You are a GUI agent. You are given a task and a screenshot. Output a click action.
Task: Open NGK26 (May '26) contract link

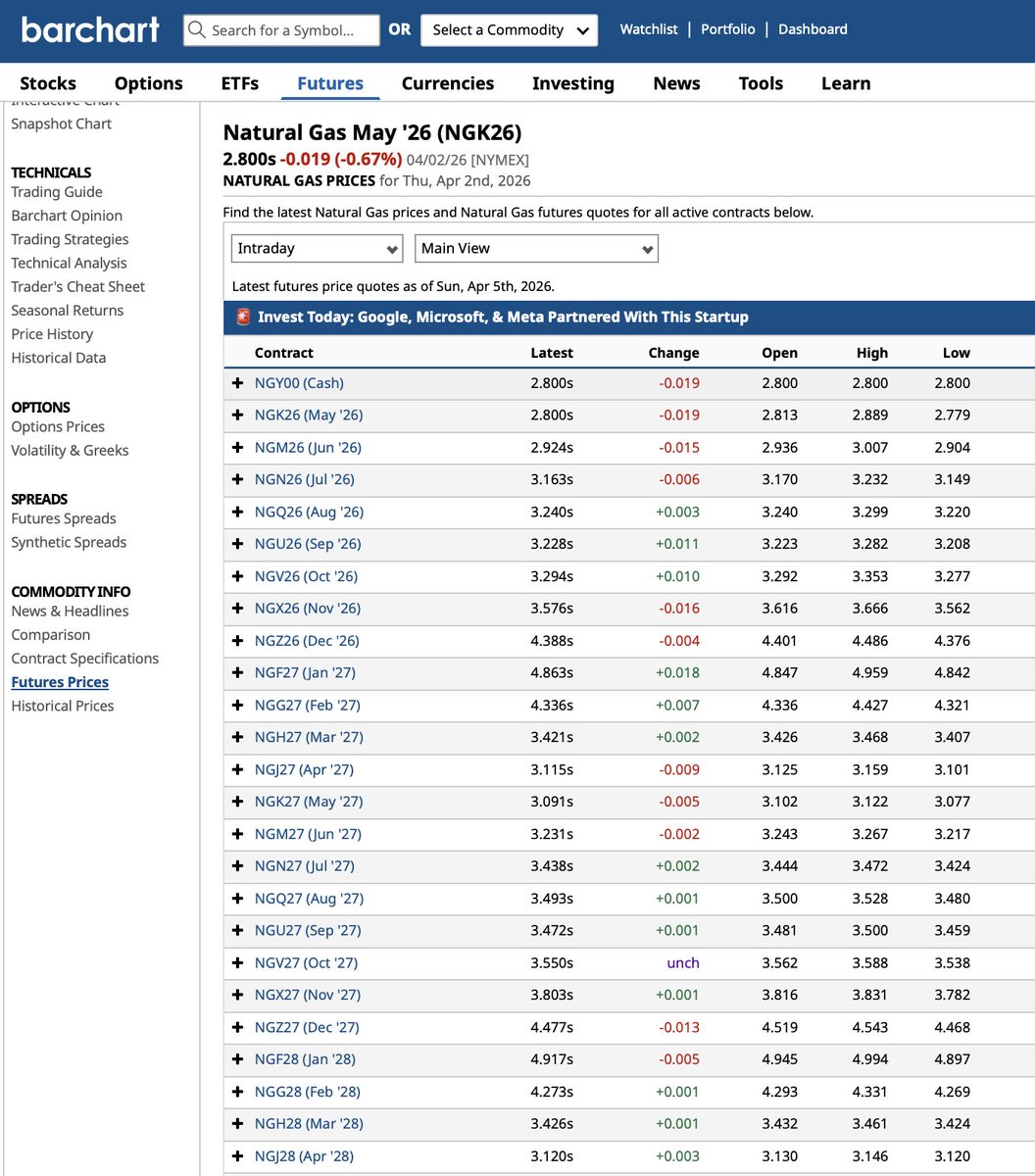tap(309, 416)
